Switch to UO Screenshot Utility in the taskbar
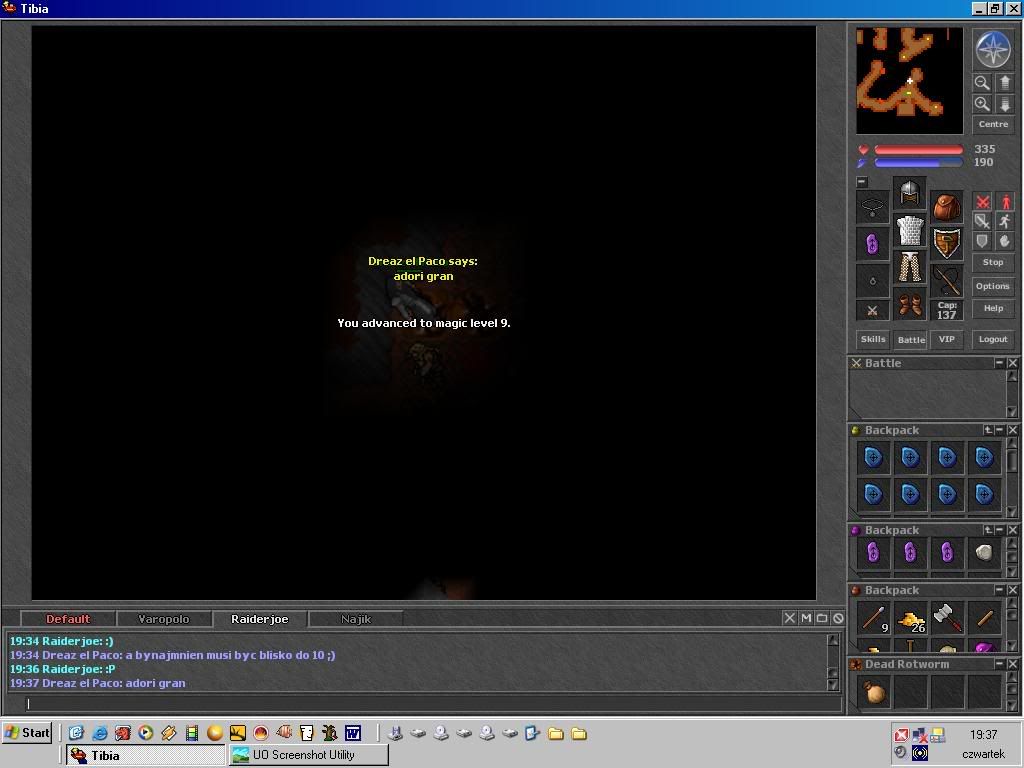Screen dimensions: 1024x768 308,755
